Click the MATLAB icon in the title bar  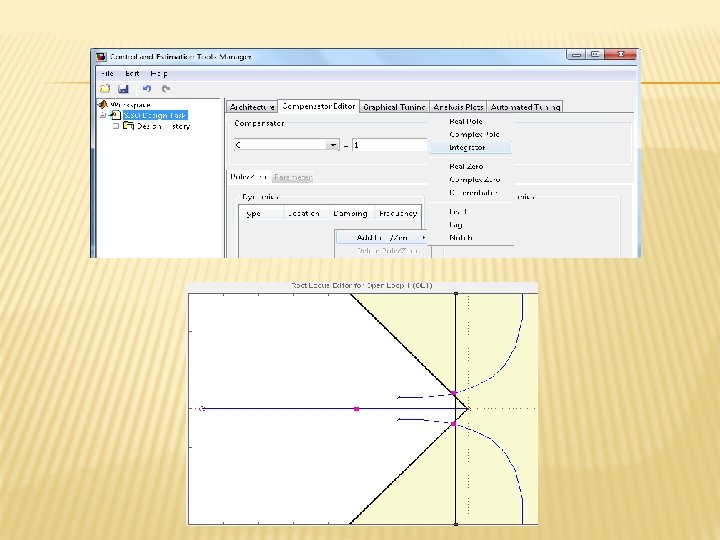pyautogui.click(x=101, y=57)
